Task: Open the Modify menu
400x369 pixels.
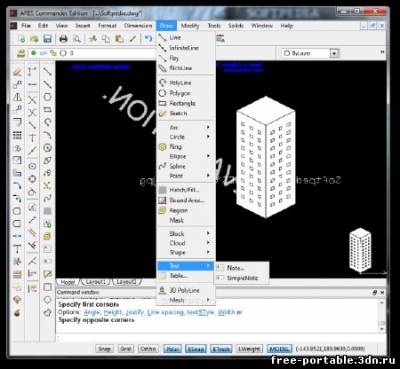Action: [190, 26]
